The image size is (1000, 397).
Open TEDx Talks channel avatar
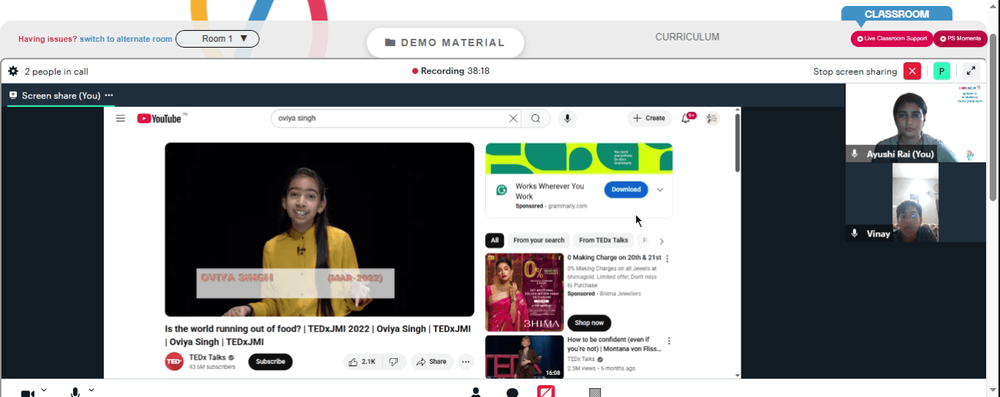[174, 362]
